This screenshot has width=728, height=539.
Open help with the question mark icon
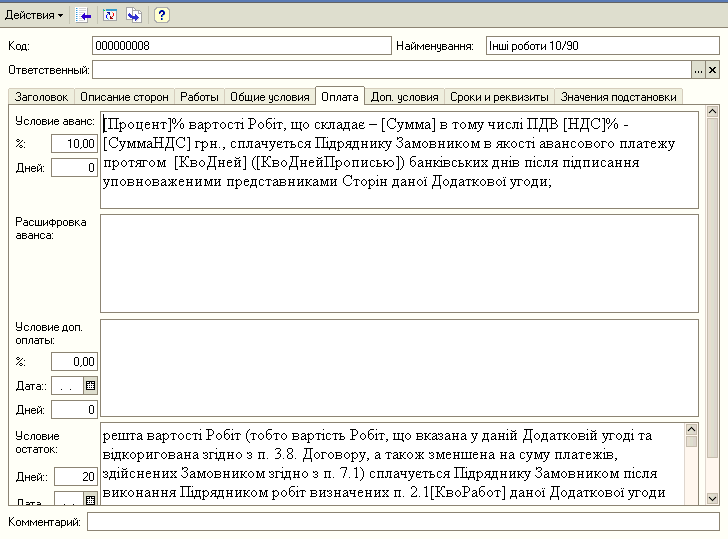tap(161, 15)
